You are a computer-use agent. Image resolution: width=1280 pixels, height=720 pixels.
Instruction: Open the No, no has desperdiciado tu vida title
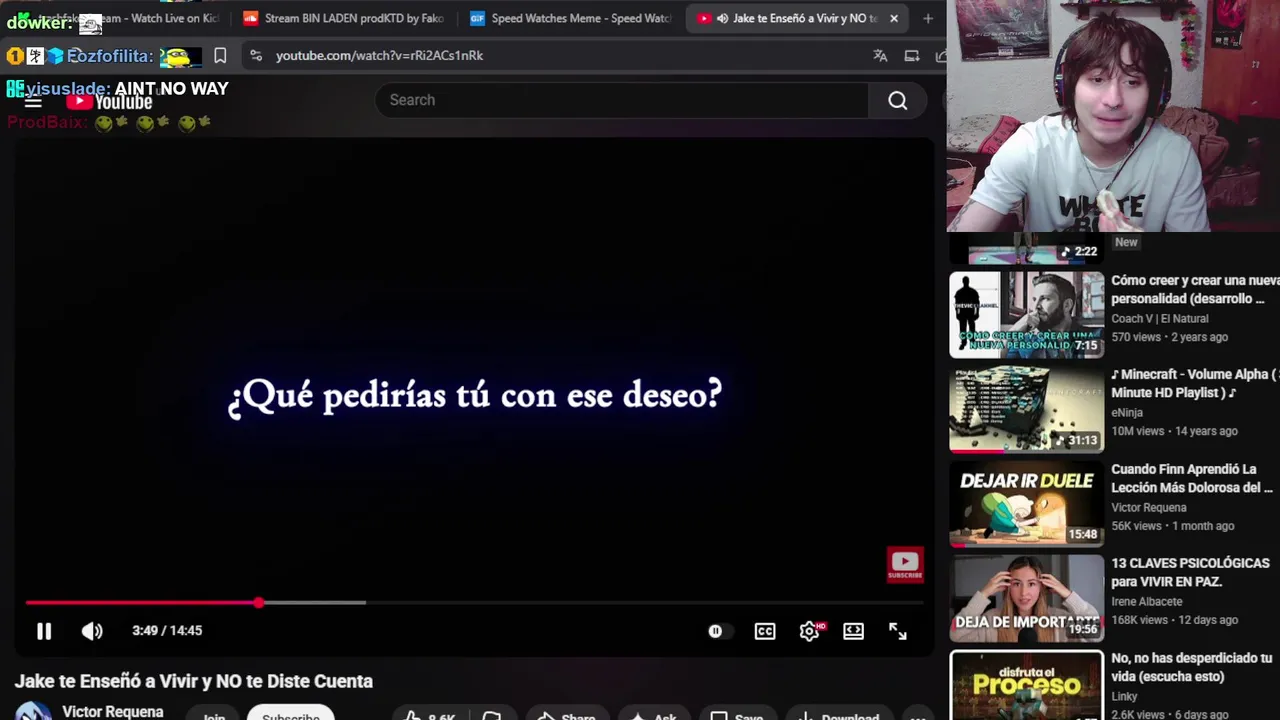point(1191,667)
